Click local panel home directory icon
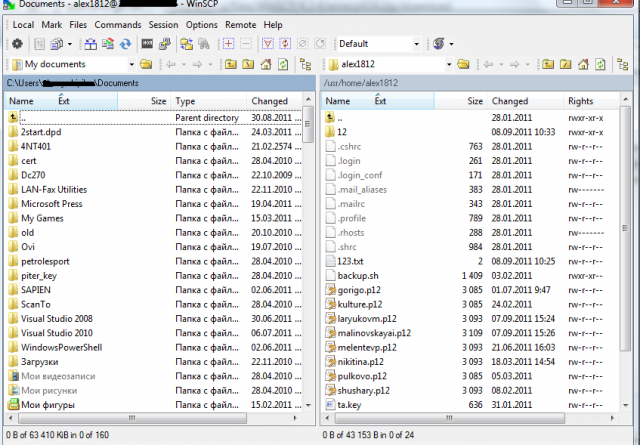Screen dimensions: 640x445 [266, 64]
